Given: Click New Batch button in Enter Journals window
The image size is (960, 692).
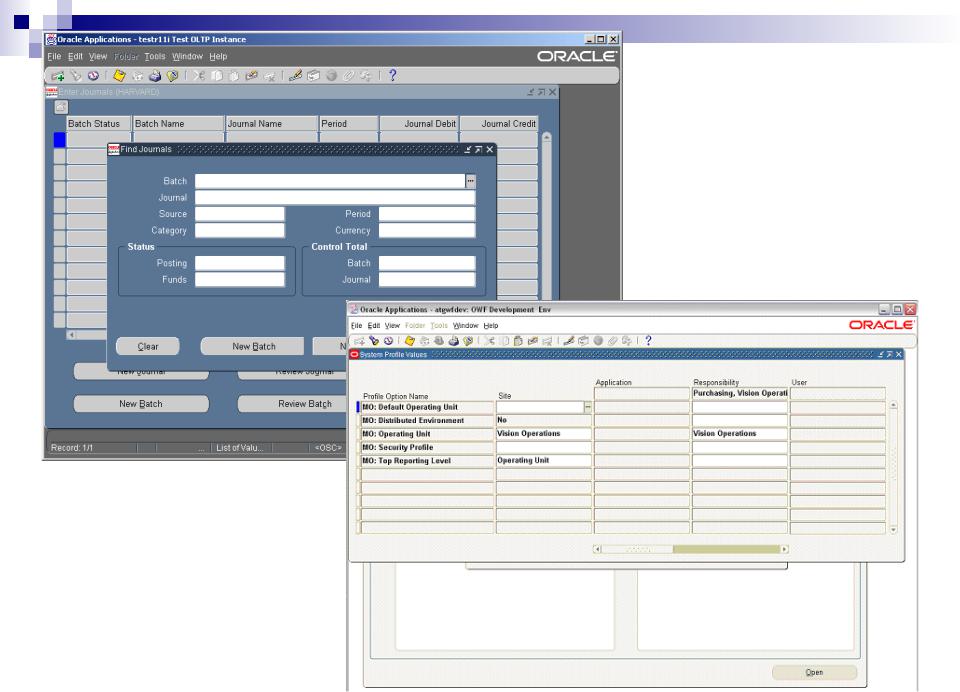Looking at the screenshot, I should tap(141, 404).
